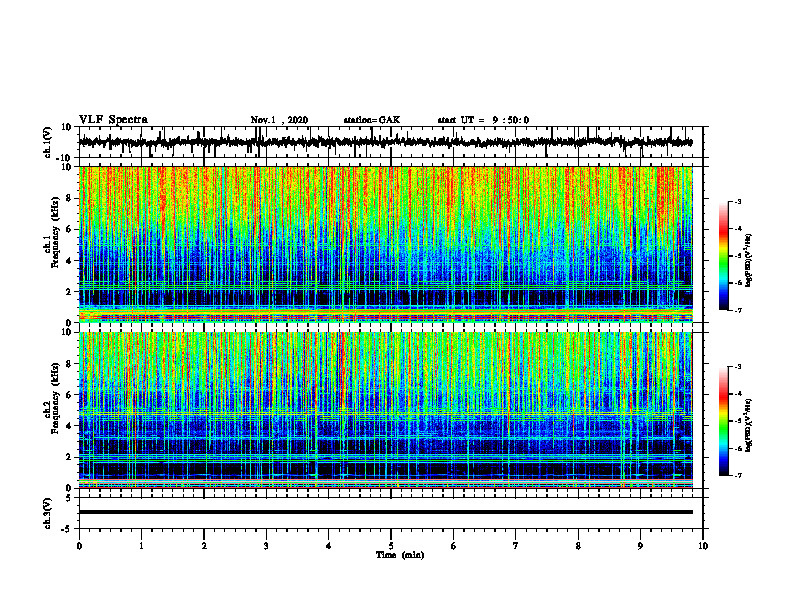Image resolution: width=792 pixels, height=612 pixels.
Task: Click the ch.2 color bar units label
Action: 749,426
